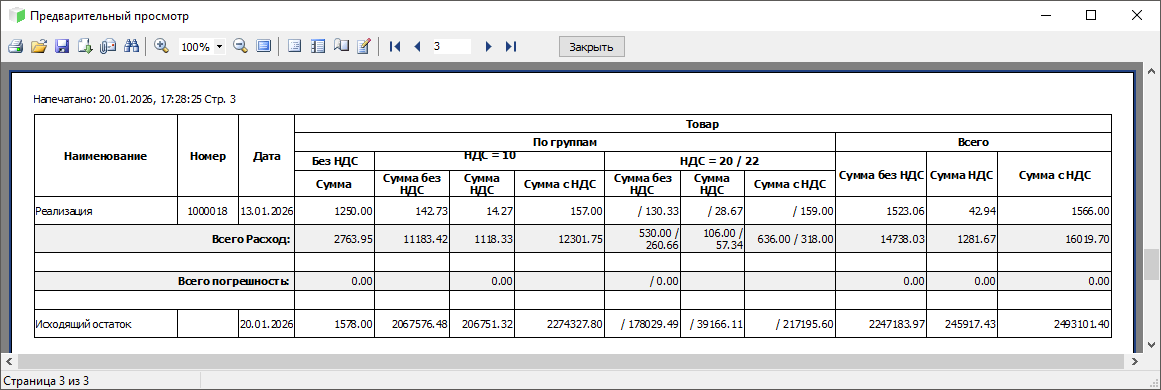Click the Исходящий остаток row label
1161x390 pixels.
coord(84,324)
